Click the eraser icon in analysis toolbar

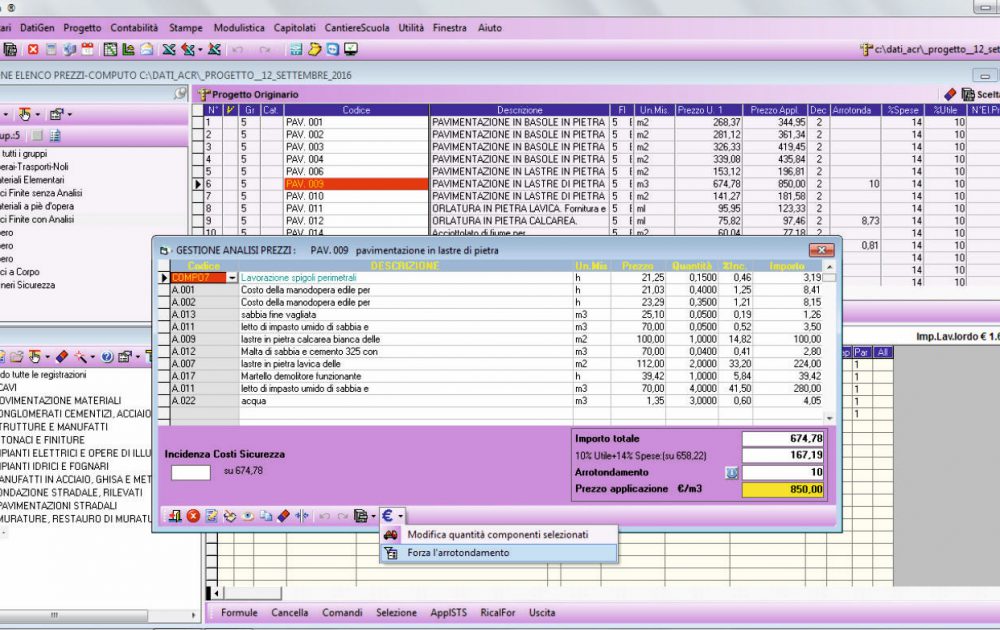point(284,516)
